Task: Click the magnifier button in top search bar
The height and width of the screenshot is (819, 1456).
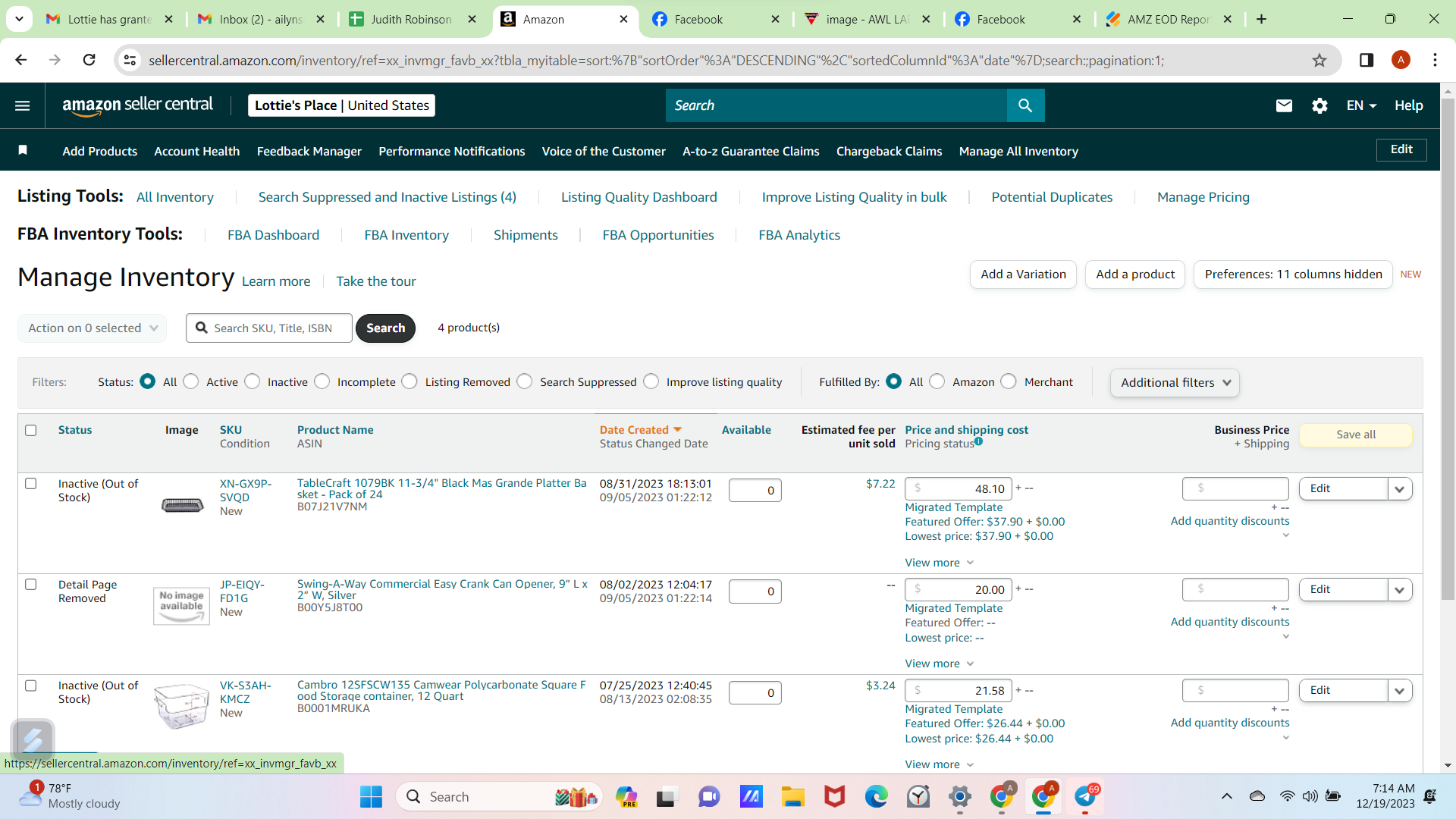Action: point(1025,105)
